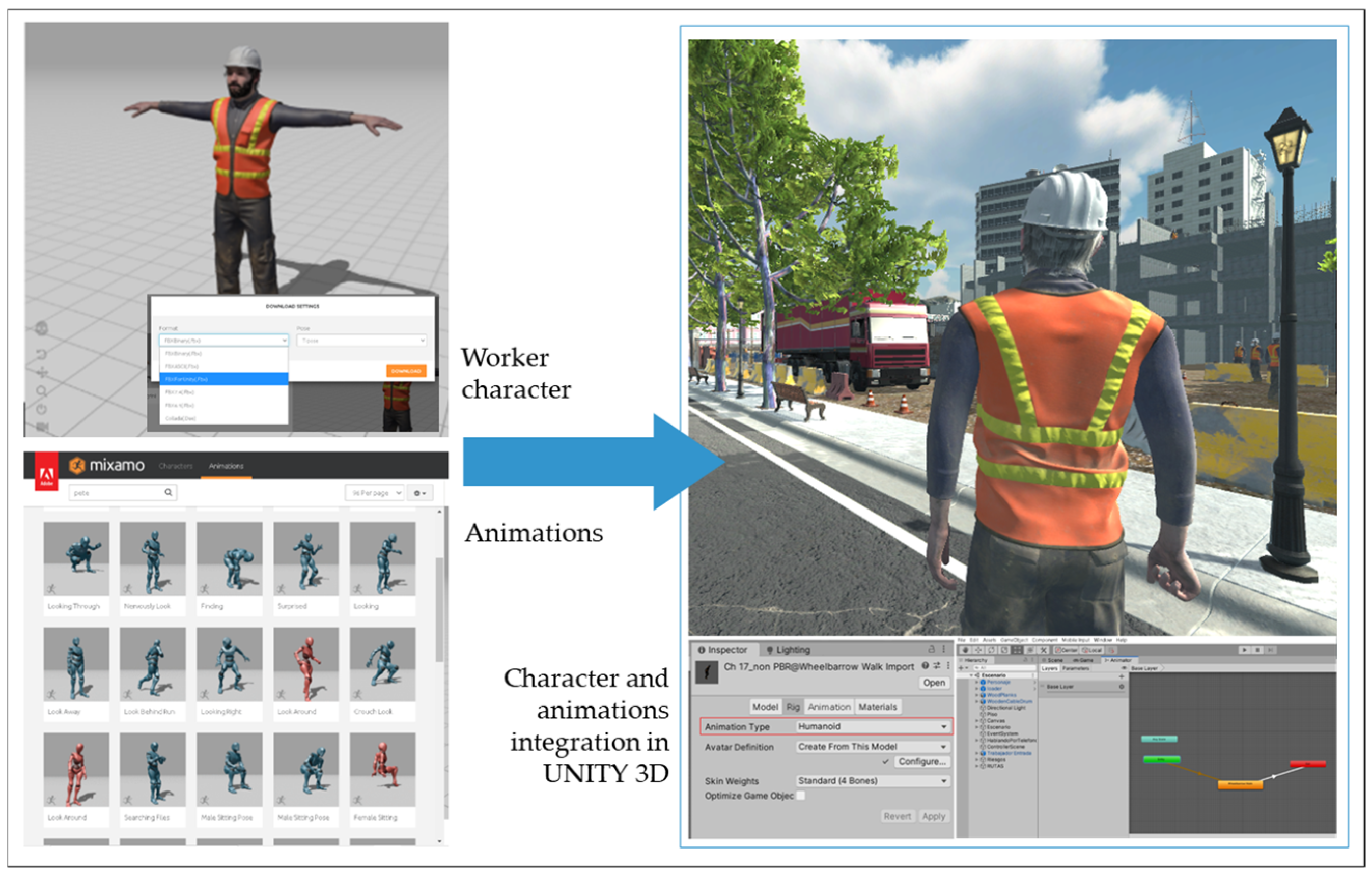Click the Mixamo animations scrollbar
The image size is (1372, 876).
(x=439, y=609)
